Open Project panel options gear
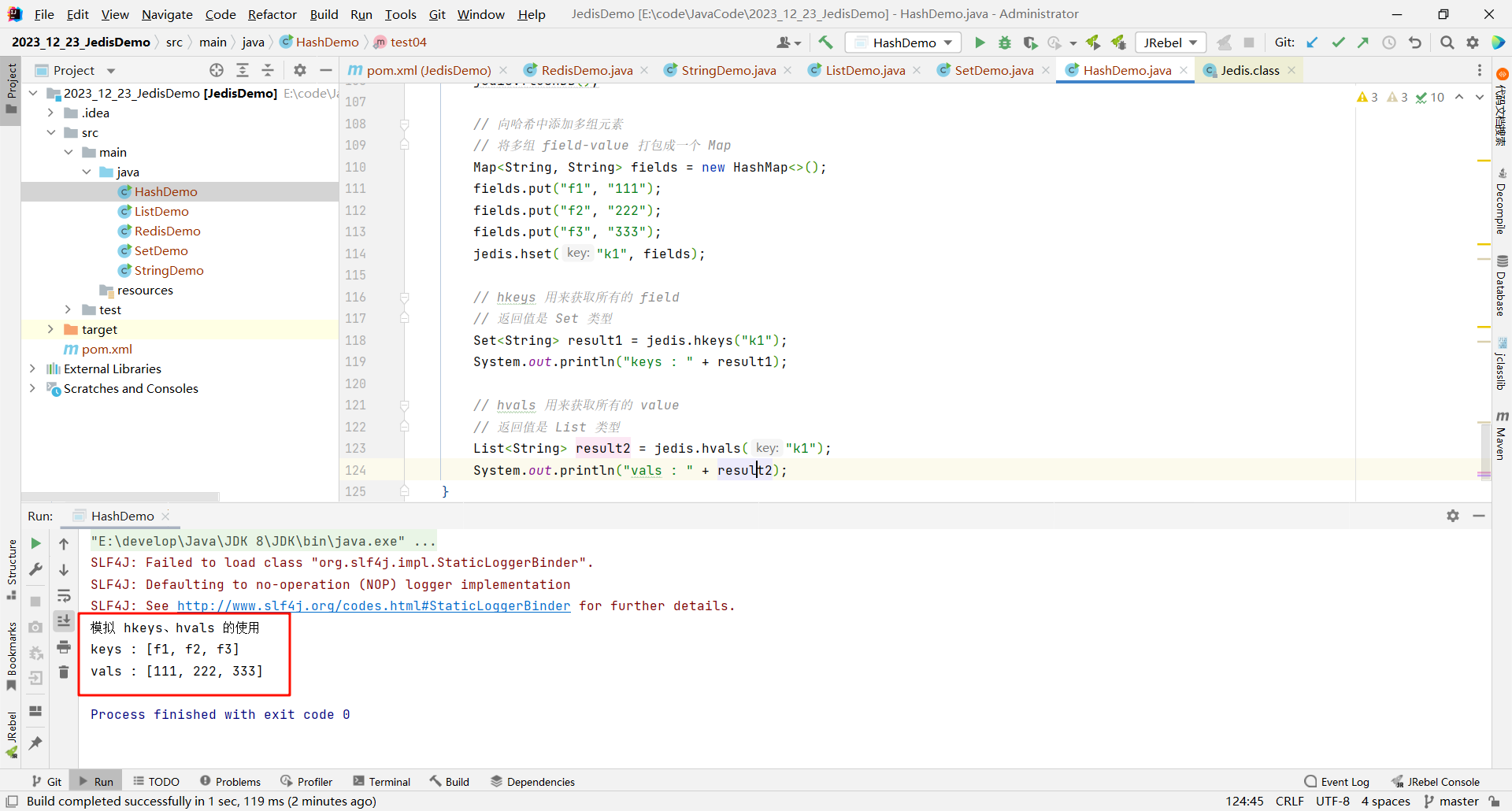Screen dimensions: 1512x811 [300, 70]
